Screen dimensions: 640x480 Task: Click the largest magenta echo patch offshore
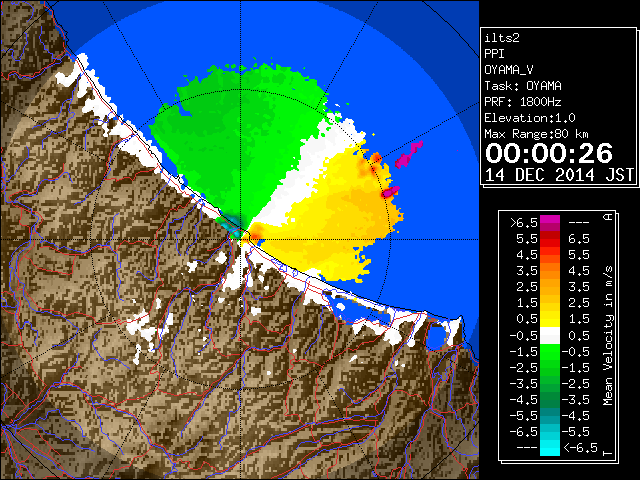(x=408, y=155)
